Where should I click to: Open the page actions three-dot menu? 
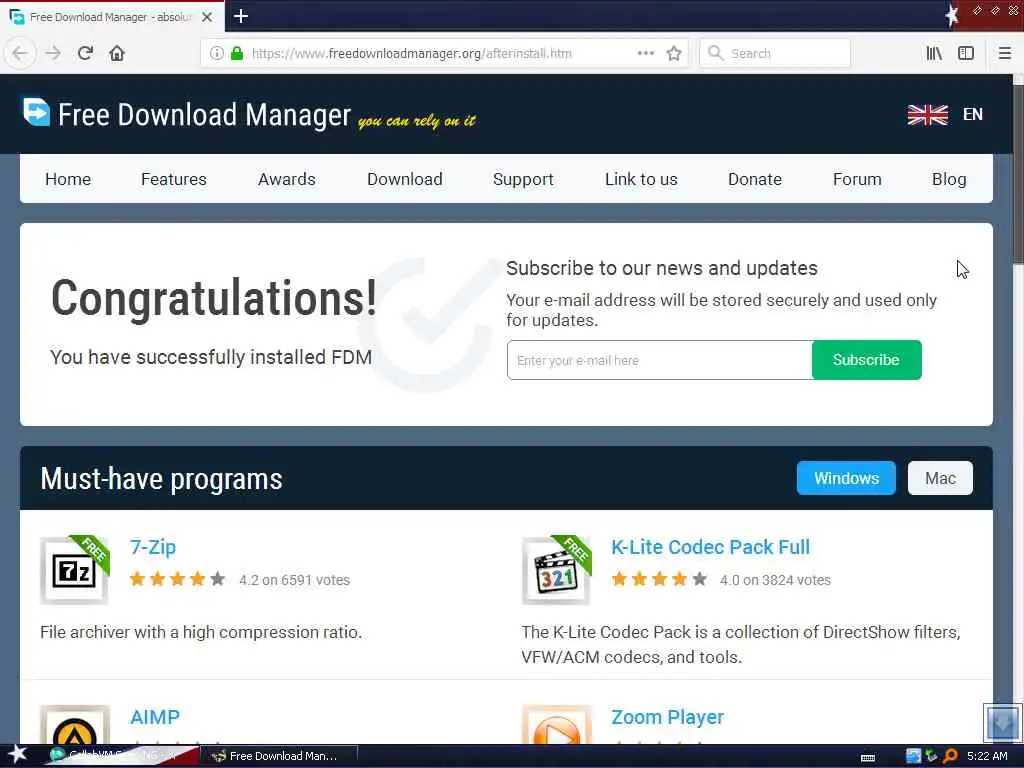[x=645, y=53]
